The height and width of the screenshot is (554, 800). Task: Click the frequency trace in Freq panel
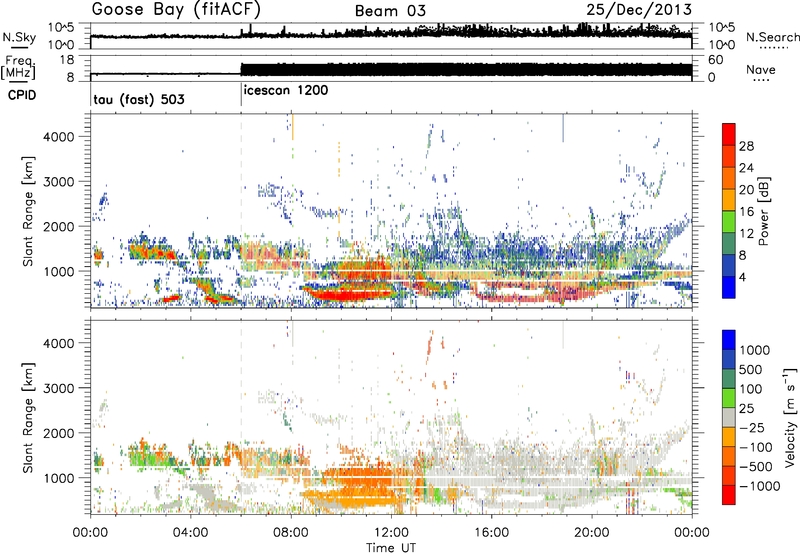(391, 70)
